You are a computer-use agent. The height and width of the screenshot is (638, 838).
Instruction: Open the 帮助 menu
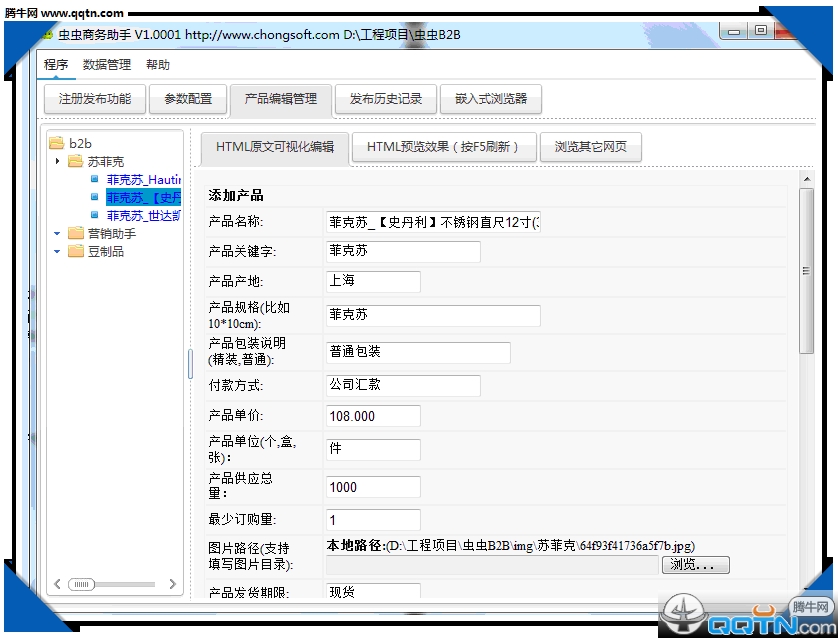pyautogui.click(x=158, y=65)
